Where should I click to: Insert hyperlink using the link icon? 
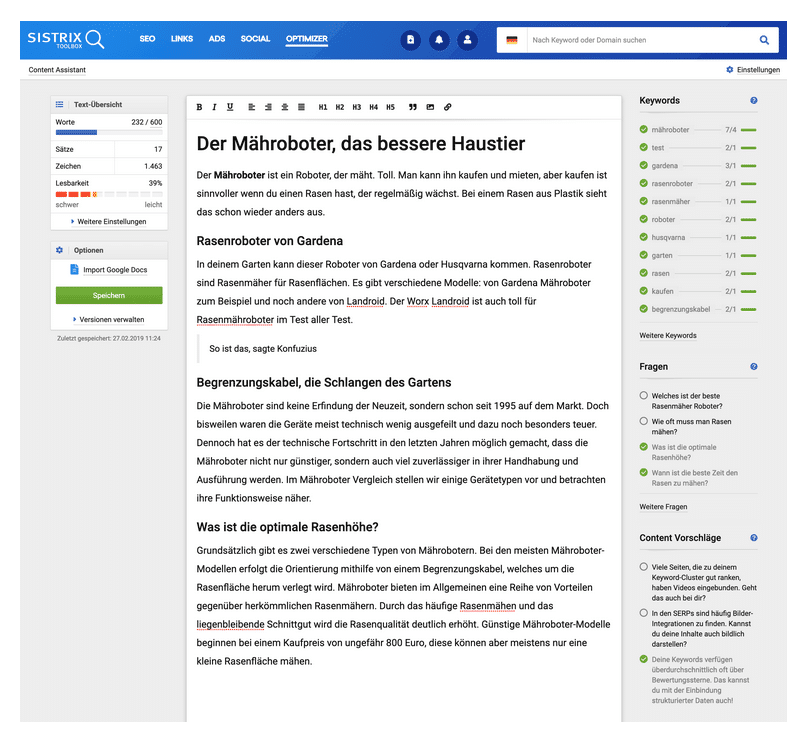pos(448,107)
